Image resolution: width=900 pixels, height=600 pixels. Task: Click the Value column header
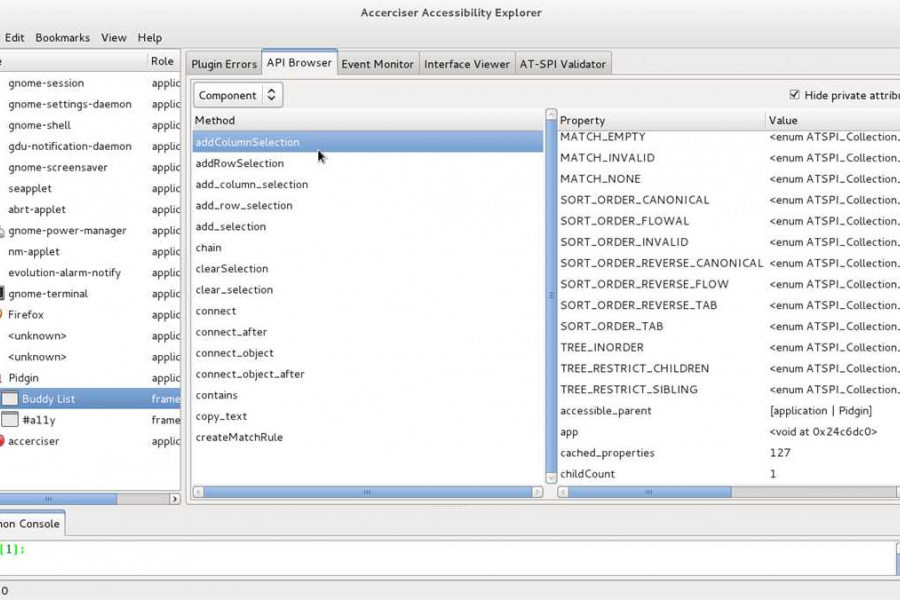coord(832,121)
